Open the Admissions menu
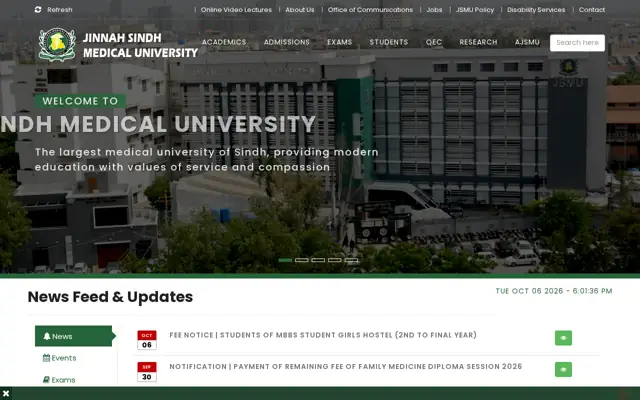The height and width of the screenshot is (400, 640). tap(287, 42)
